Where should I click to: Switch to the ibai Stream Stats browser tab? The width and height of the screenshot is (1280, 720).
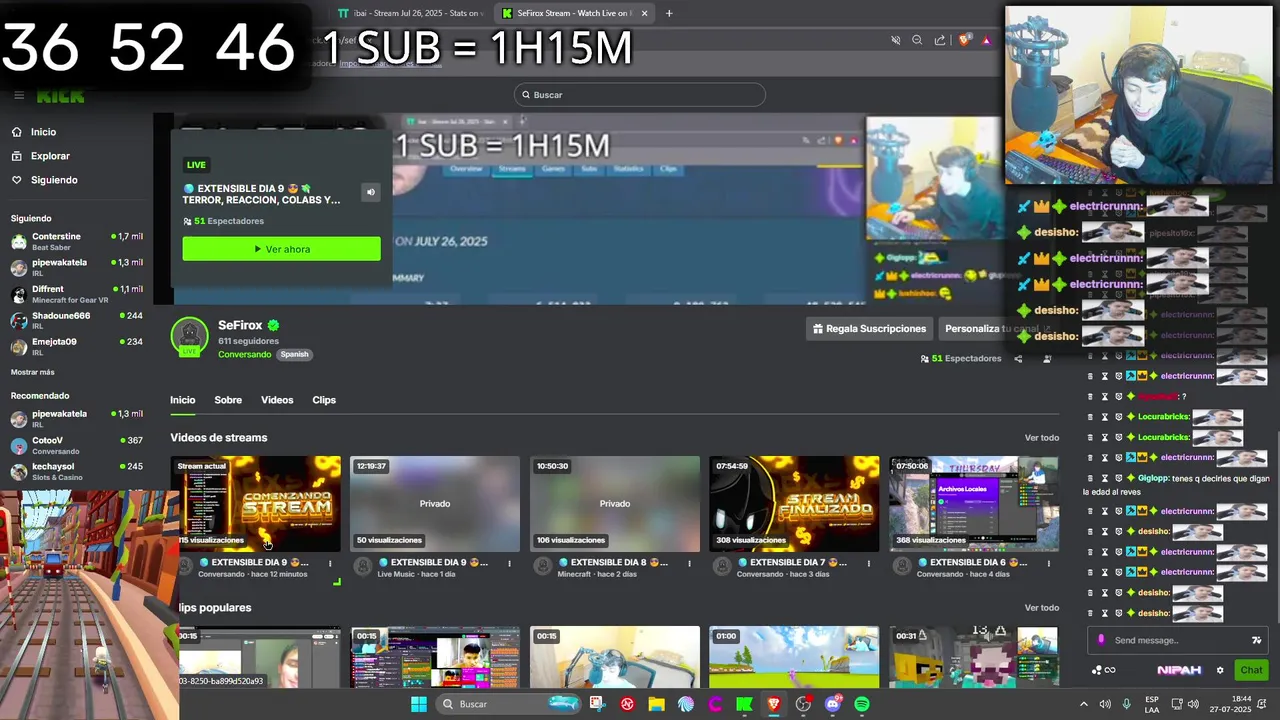tap(410, 13)
